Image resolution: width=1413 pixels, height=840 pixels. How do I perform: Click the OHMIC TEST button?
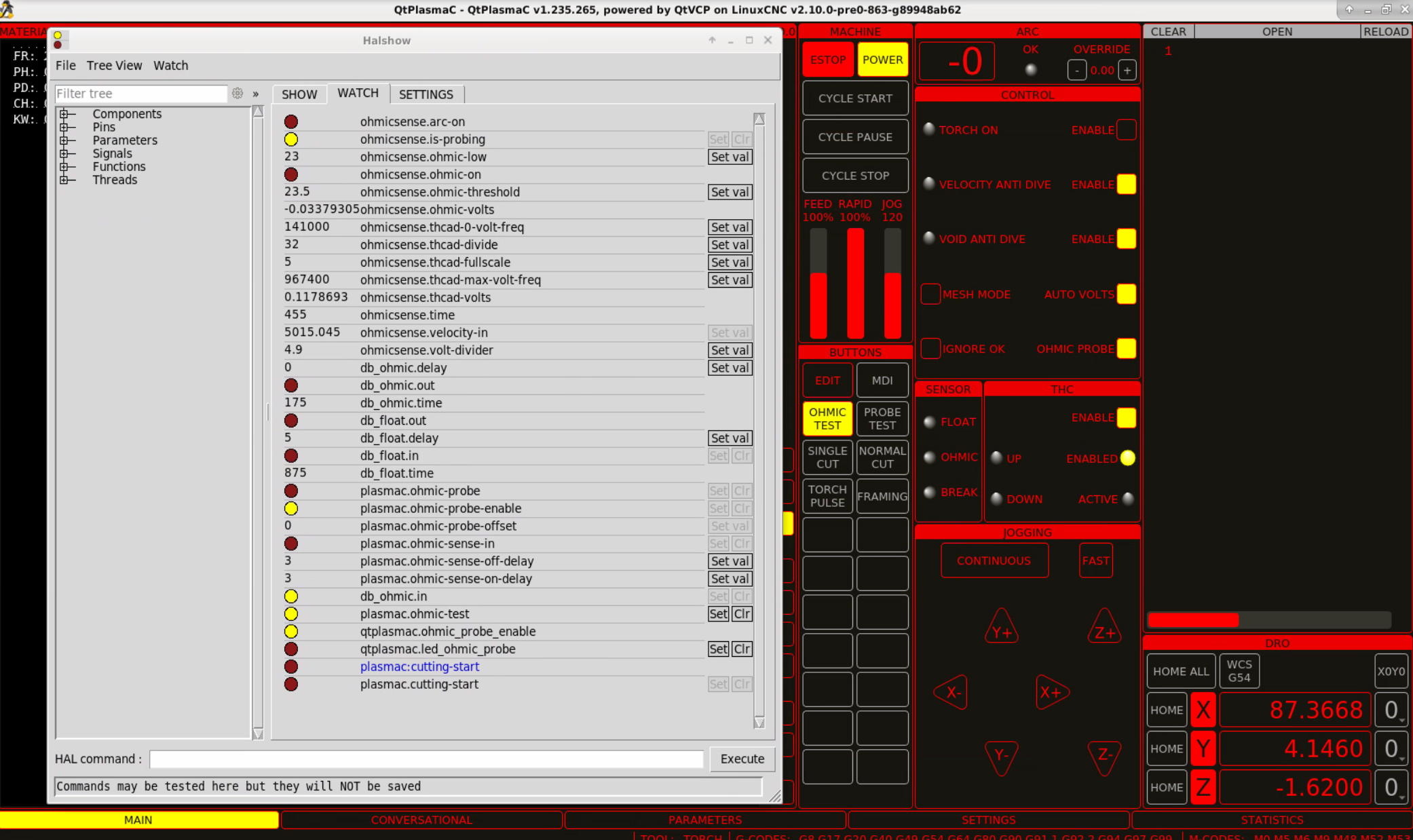[x=827, y=419]
